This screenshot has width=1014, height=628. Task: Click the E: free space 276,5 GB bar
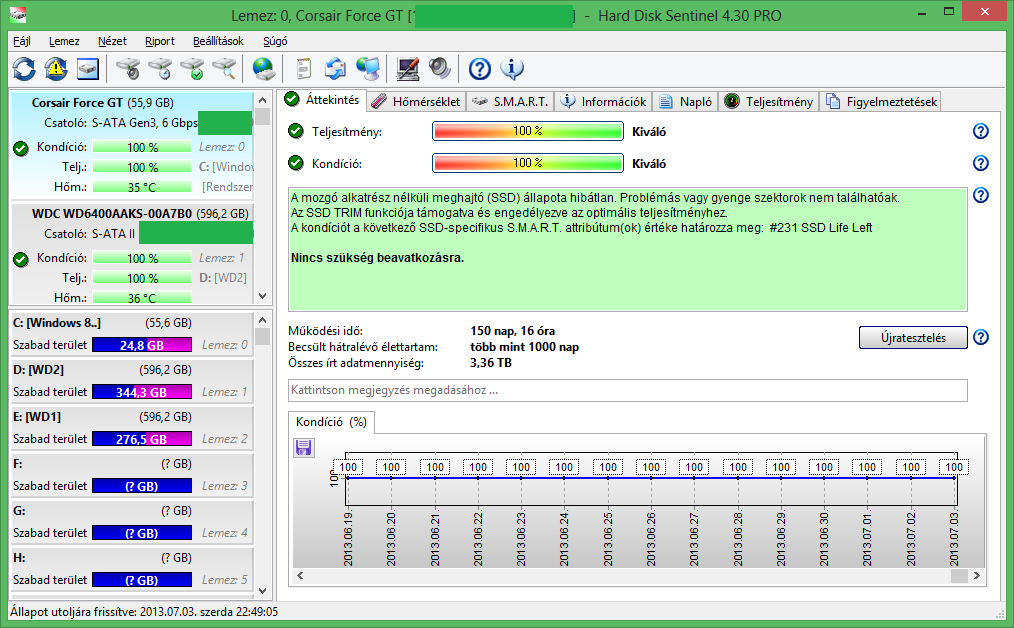142,439
